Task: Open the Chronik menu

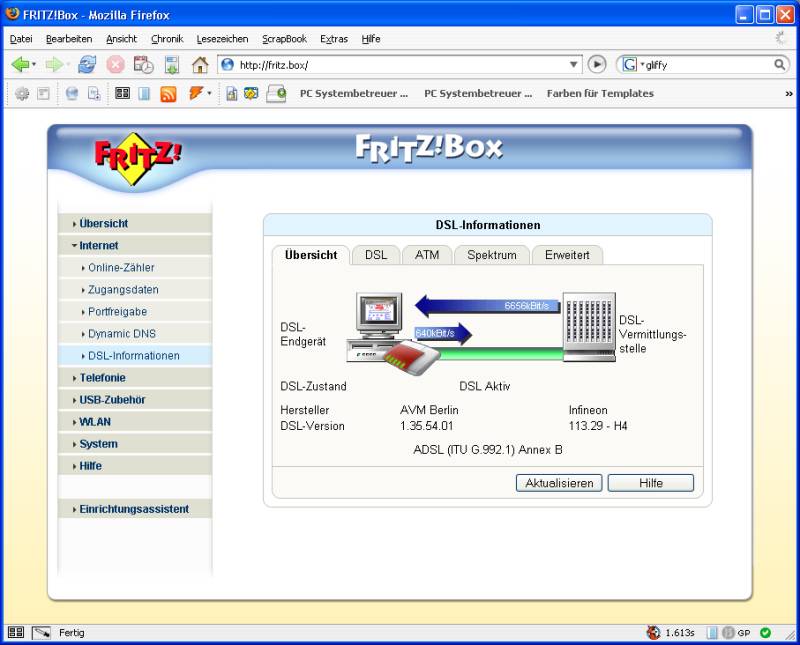Action: coord(167,39)
